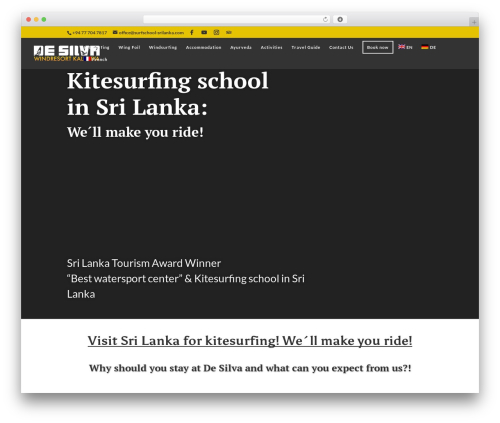Open the Wing Foil menu item
The image size is (500, 423).
pos(129,47)
